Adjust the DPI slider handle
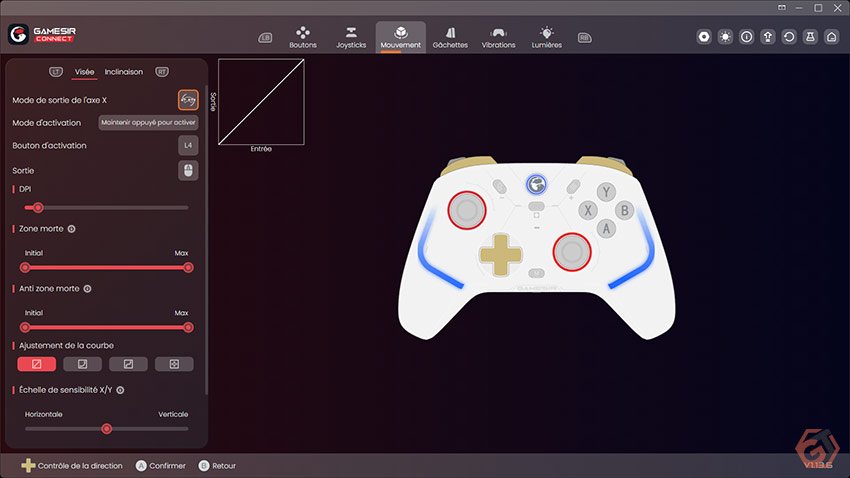This screenshot has height=478, width=850. [x=38, y=208]
